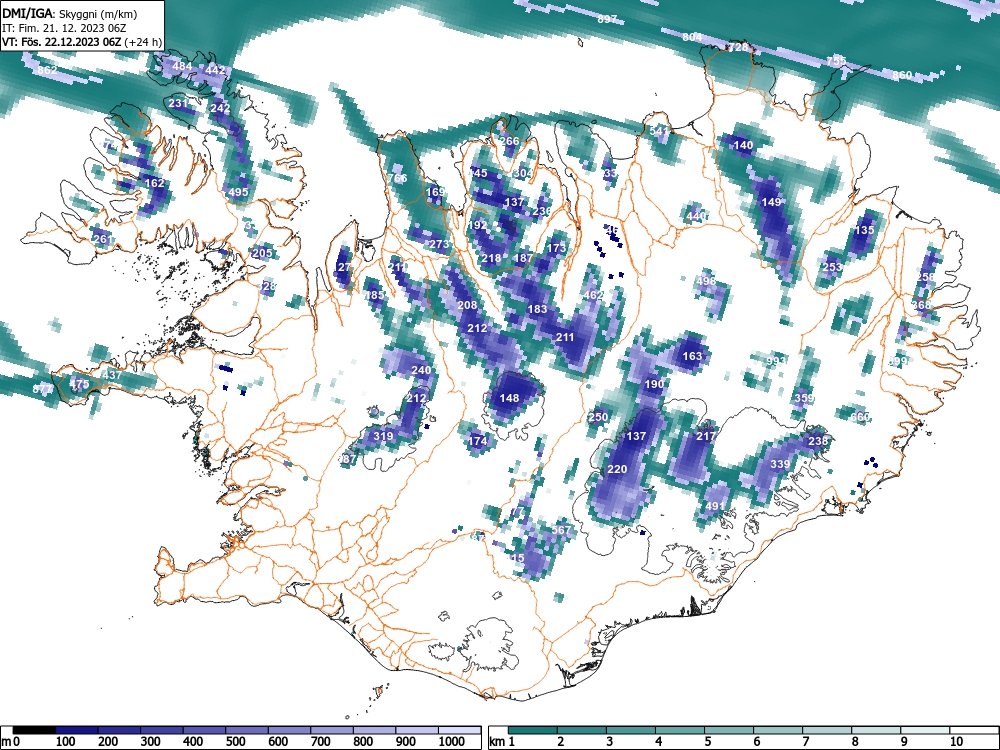Select the 140 label in northeast
The width and height of the screenshot is (1000, 750).
743,145
